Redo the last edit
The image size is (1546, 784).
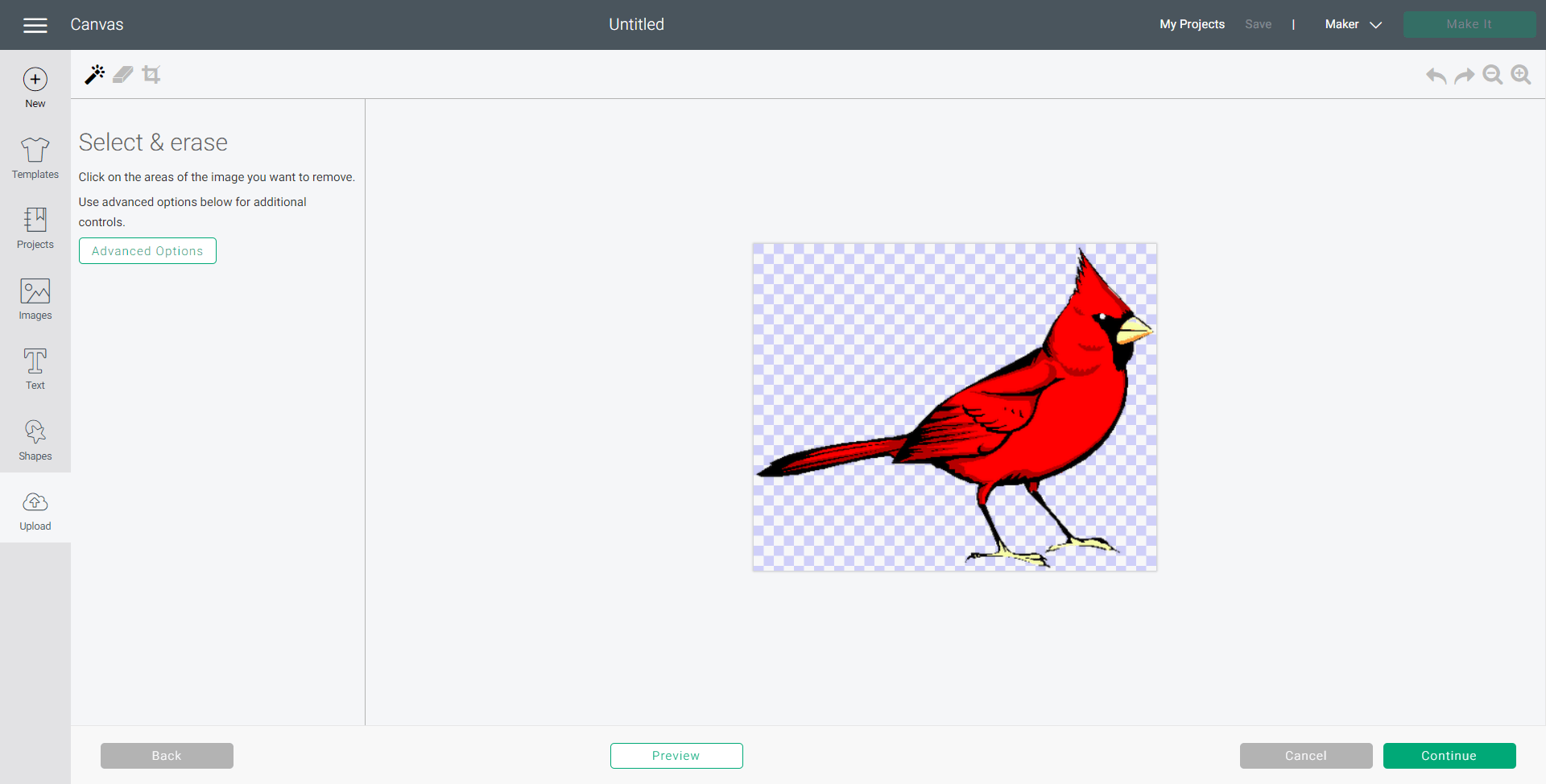click(1465, 75)
